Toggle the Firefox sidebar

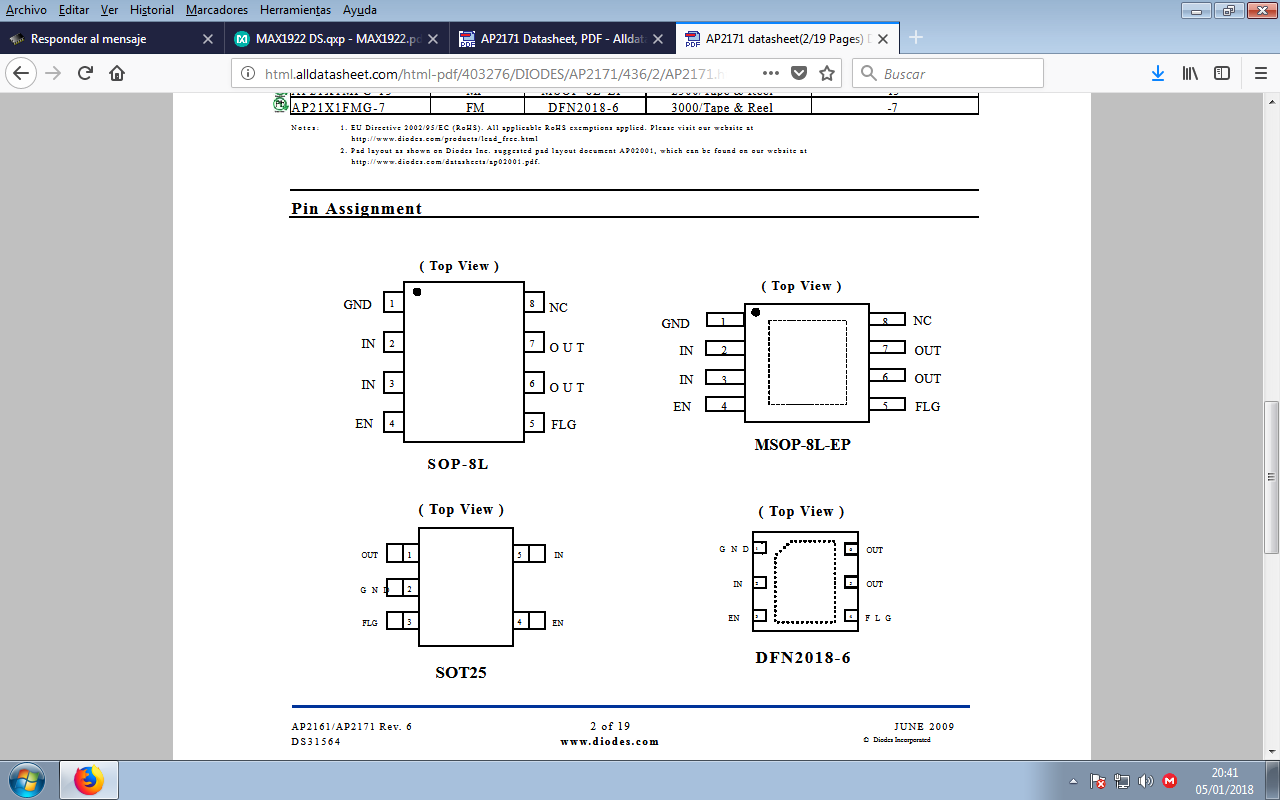click(x=1222, y=73)
